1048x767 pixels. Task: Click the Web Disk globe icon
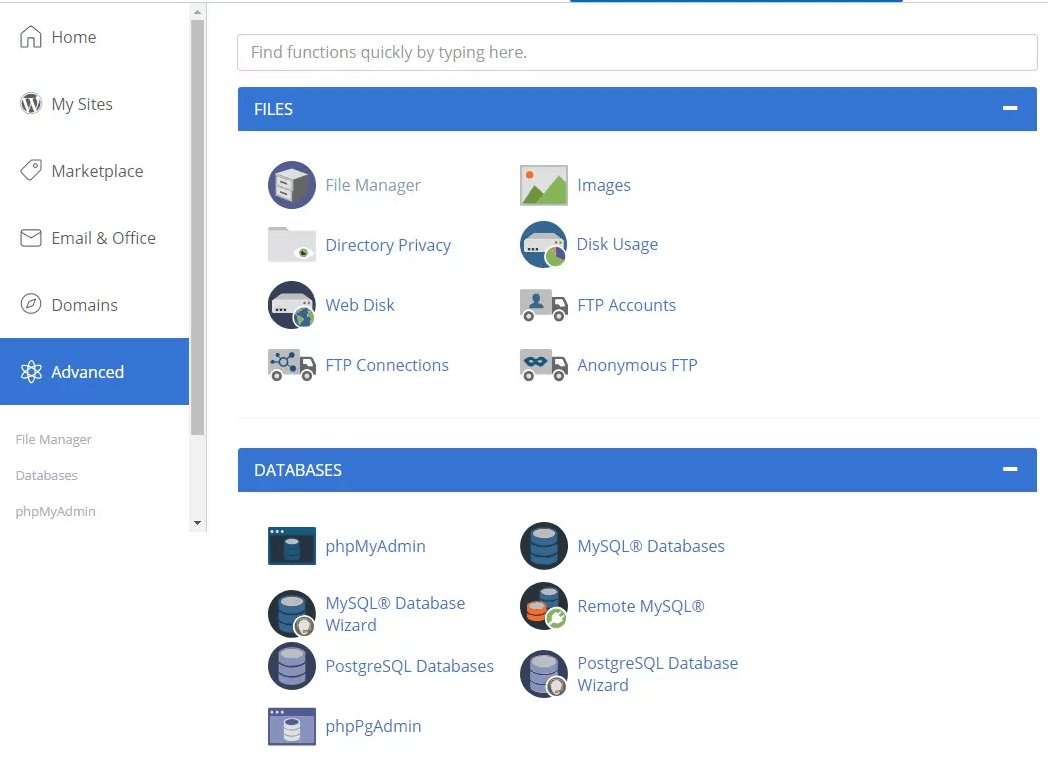coord(291,305)
